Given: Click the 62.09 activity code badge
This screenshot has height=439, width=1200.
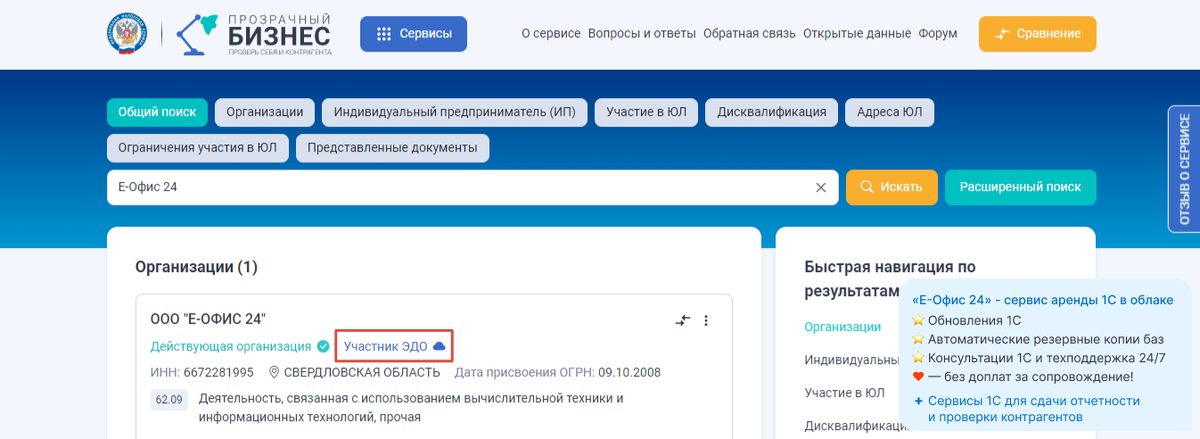Looking at the screenshot, I should [168, 400].
